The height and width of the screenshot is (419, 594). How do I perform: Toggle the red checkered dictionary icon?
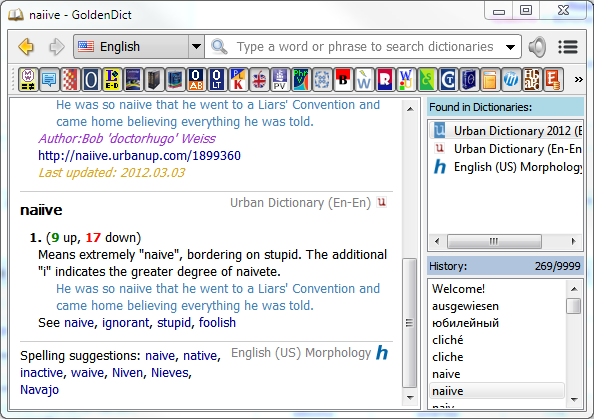pos(70,80)
